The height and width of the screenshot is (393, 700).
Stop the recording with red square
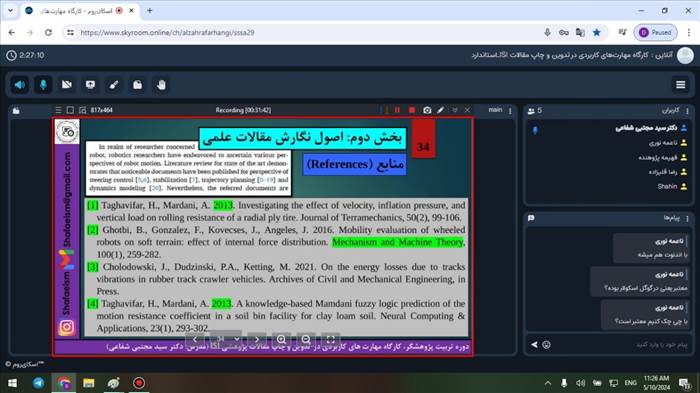pos(412,110)
